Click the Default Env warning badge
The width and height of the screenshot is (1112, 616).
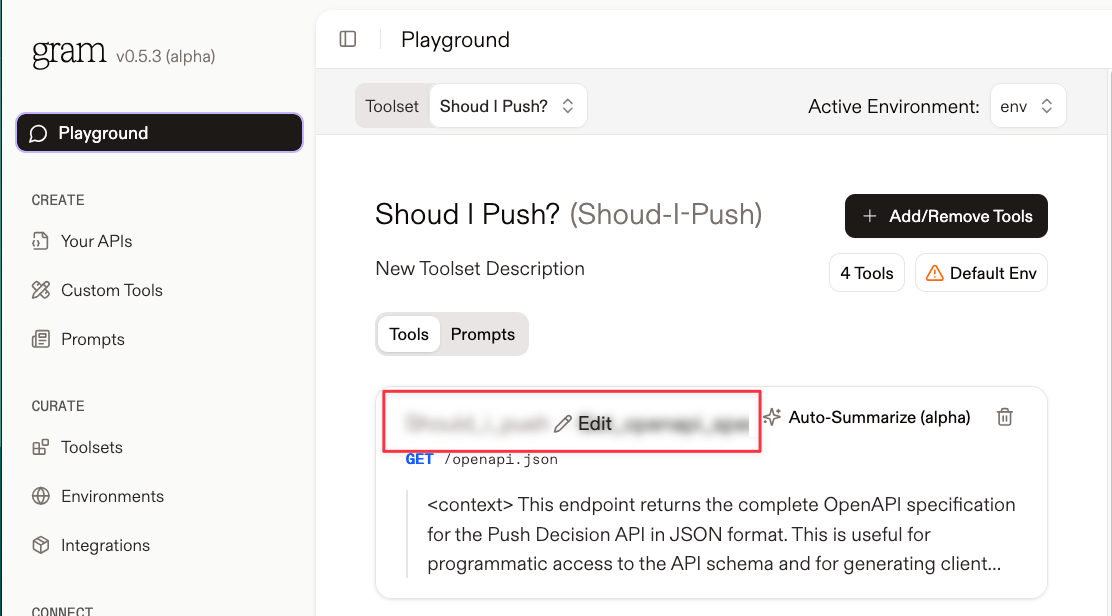(981, 273)
